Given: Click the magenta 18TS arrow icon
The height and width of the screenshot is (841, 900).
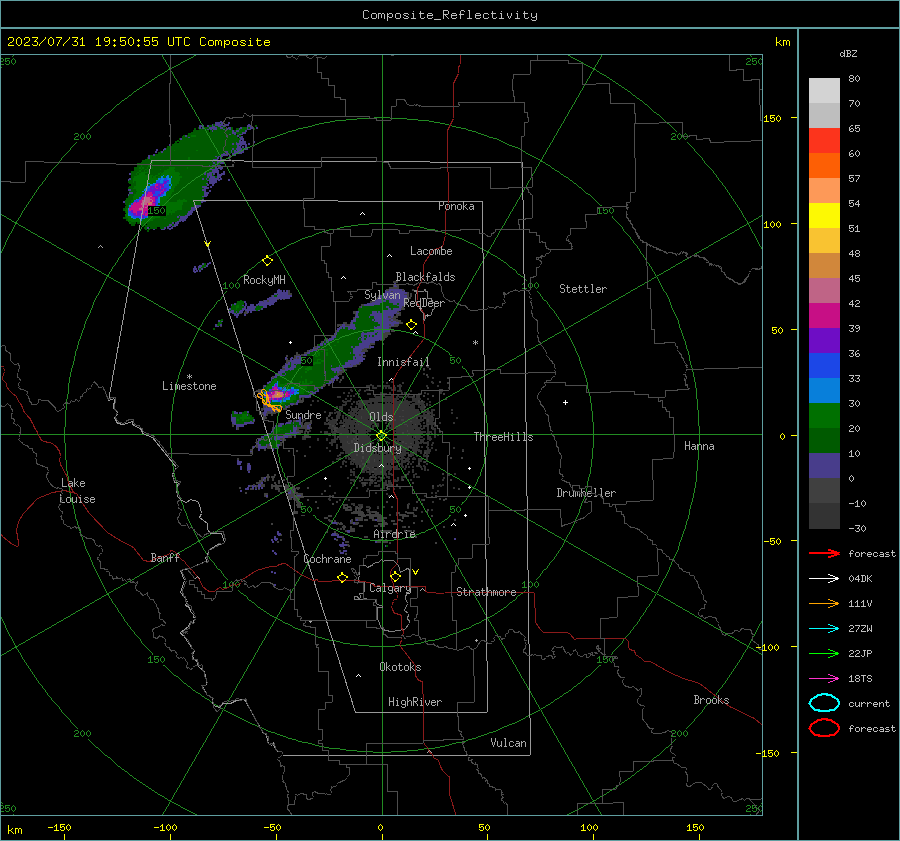Looking at the screenshot, I should tap(824, 679).
